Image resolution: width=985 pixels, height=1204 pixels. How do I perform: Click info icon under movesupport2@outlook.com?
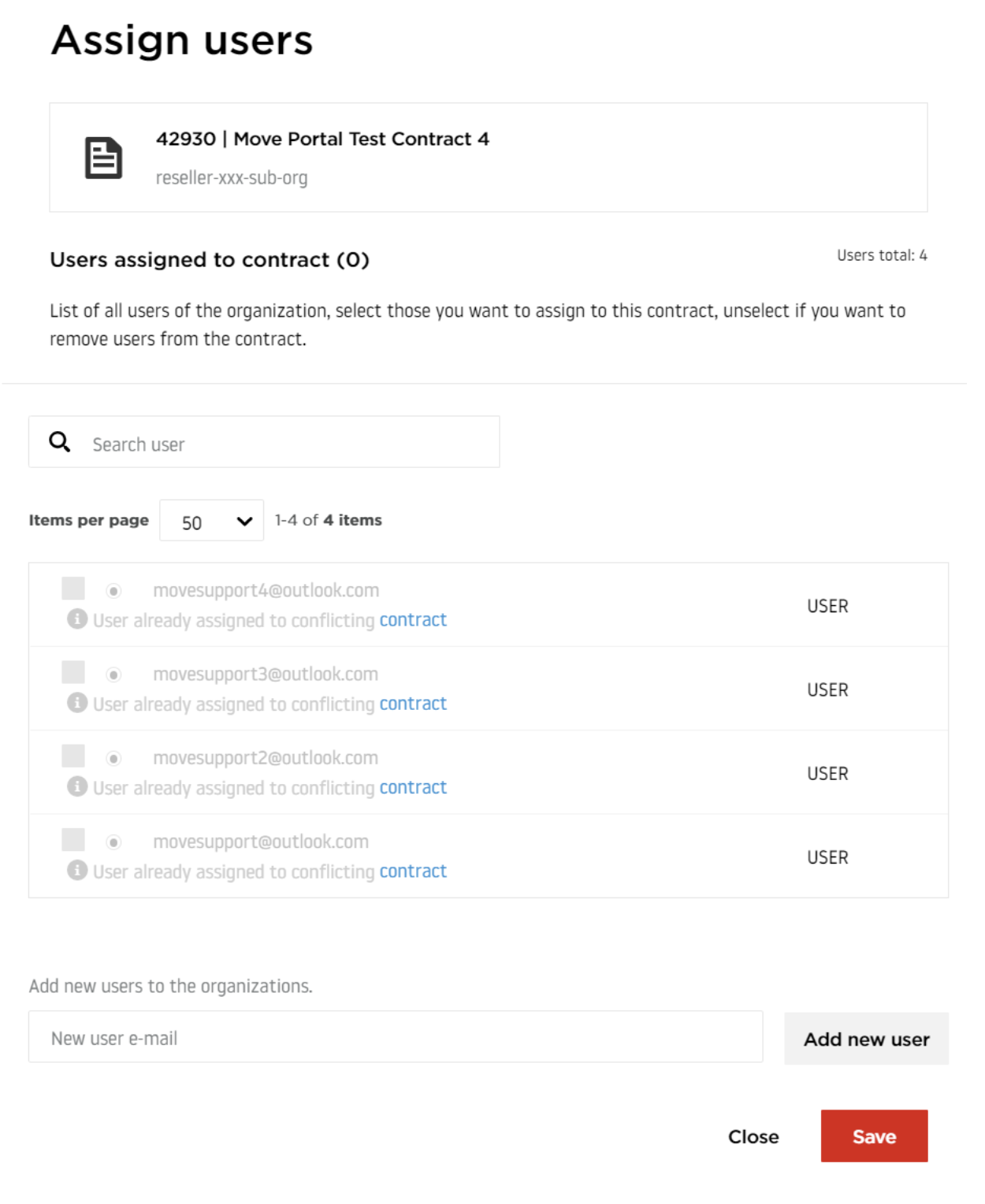coord(77,786)
